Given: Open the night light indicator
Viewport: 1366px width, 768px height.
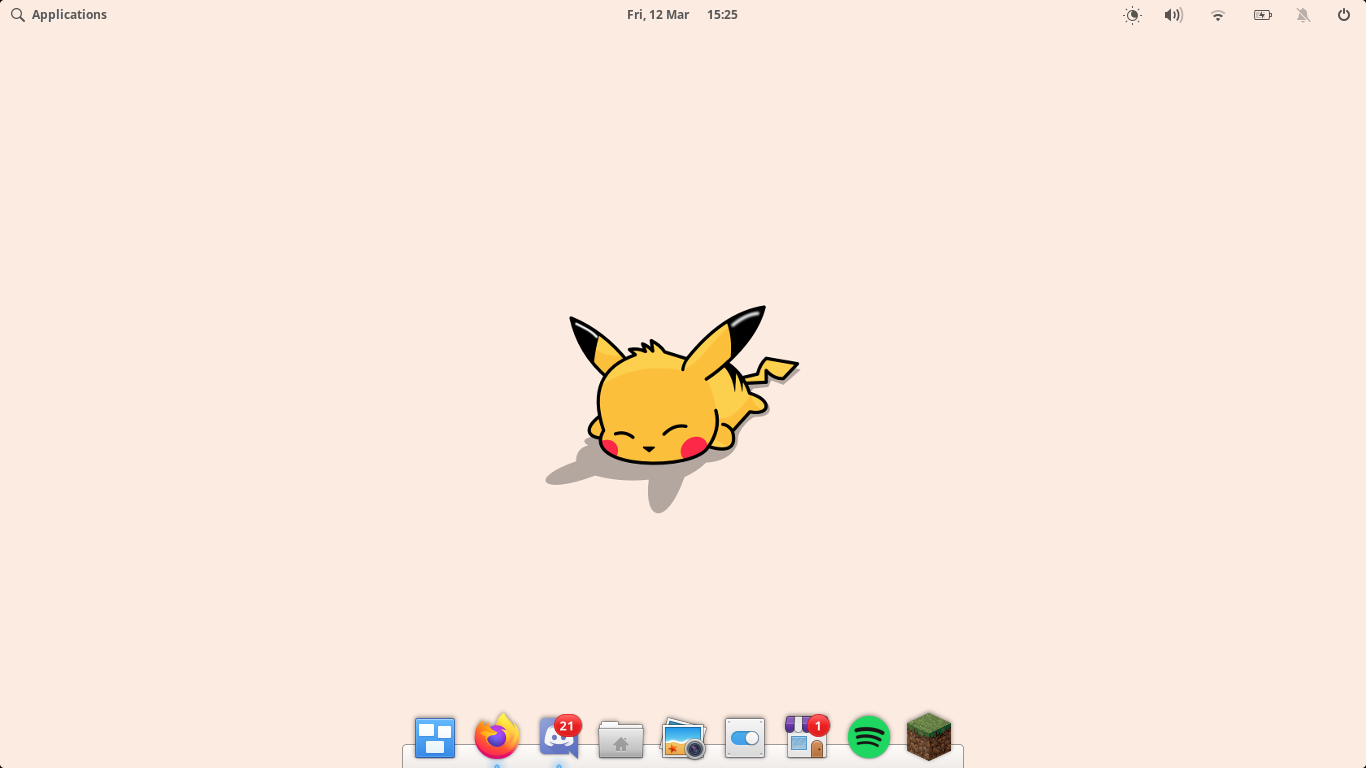Looking at the screenshot, I should [1132, 15].
